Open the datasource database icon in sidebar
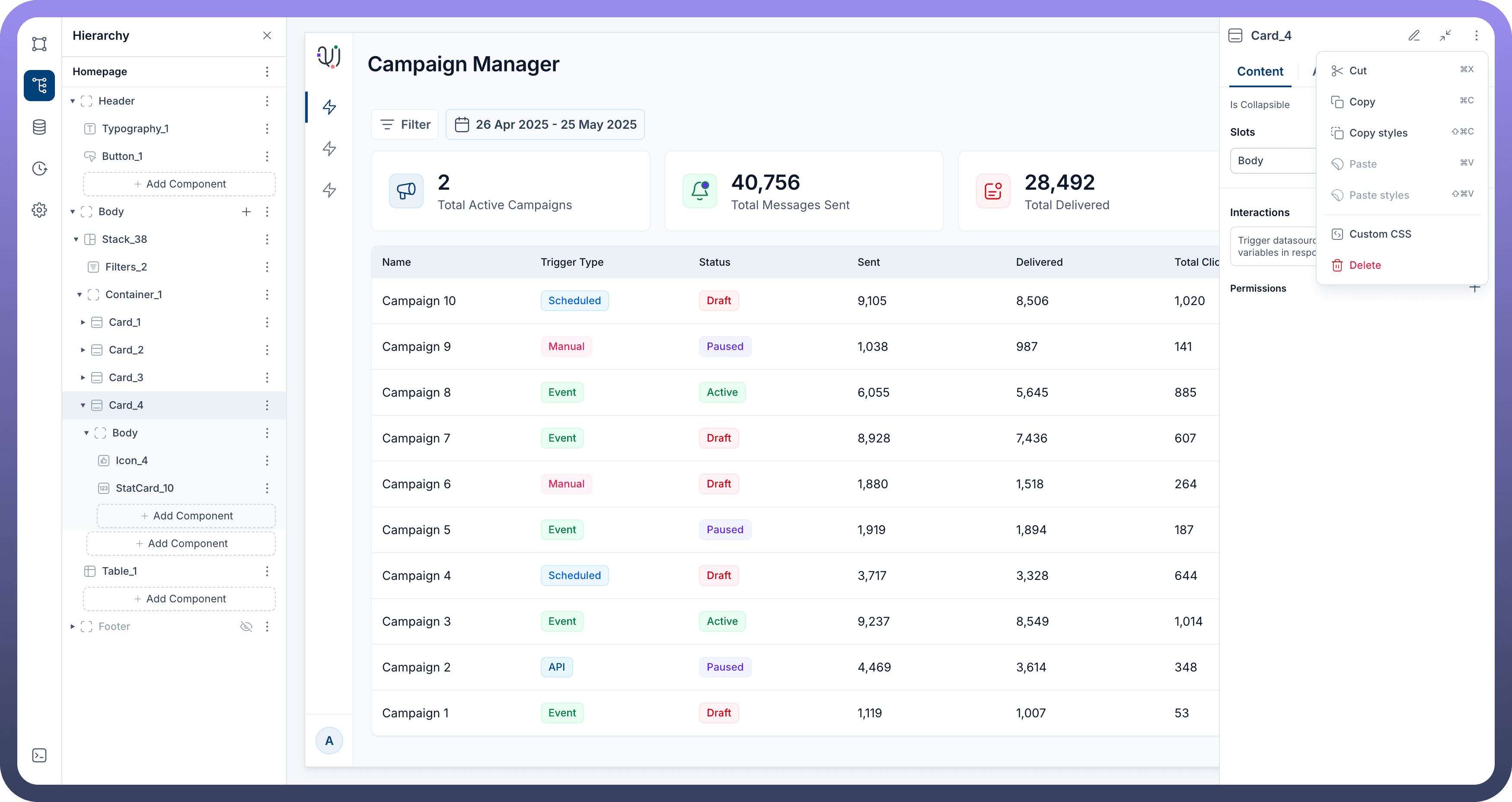Image resolution: width=1512 pixels, height=802 pixels. 39,127
